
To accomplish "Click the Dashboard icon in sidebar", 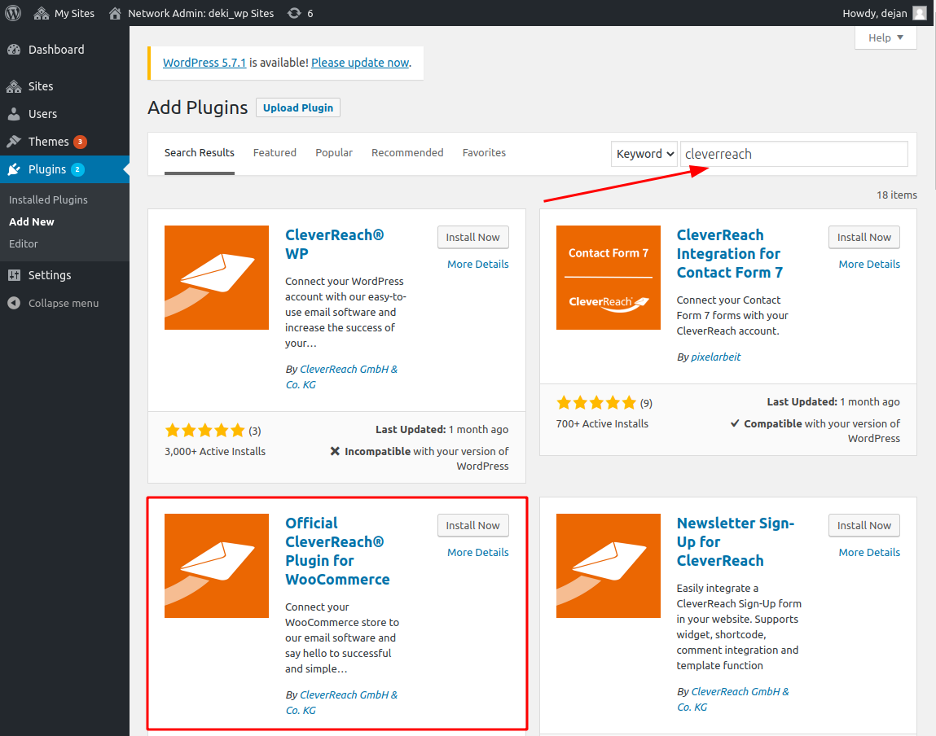I will click(x=14, y=50).
